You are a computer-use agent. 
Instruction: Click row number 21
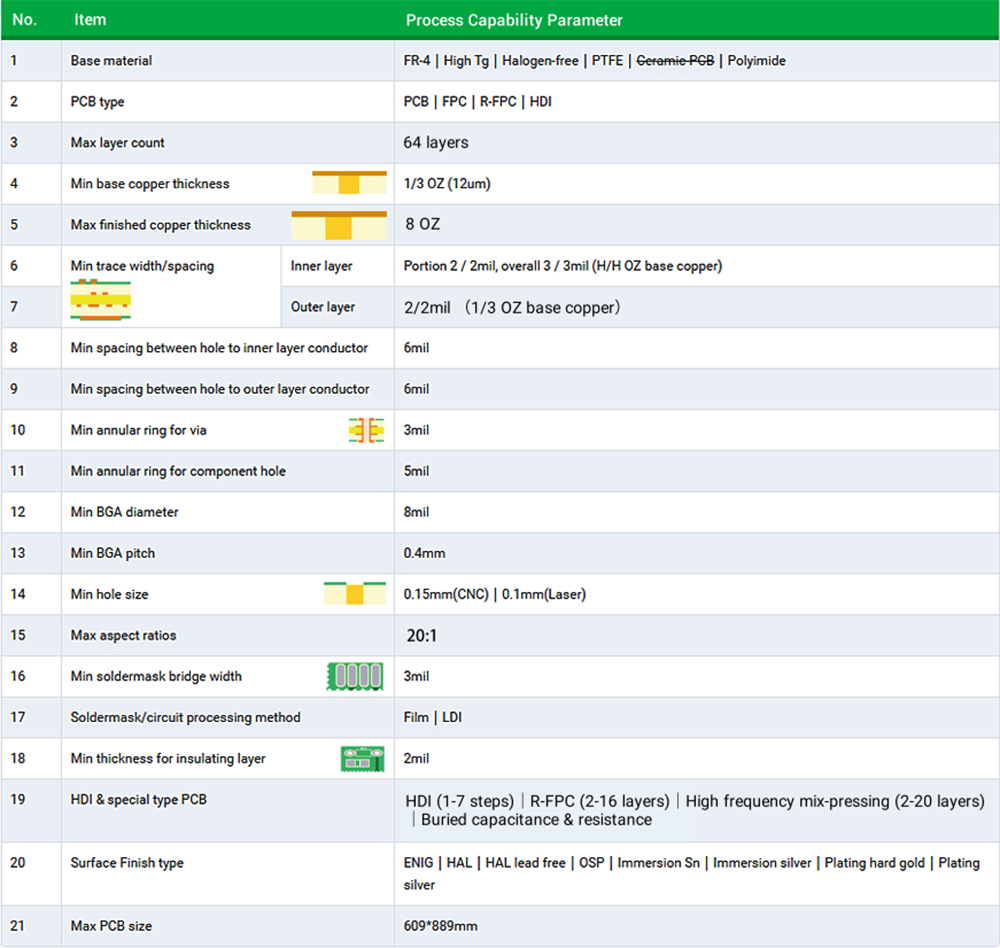17,926
